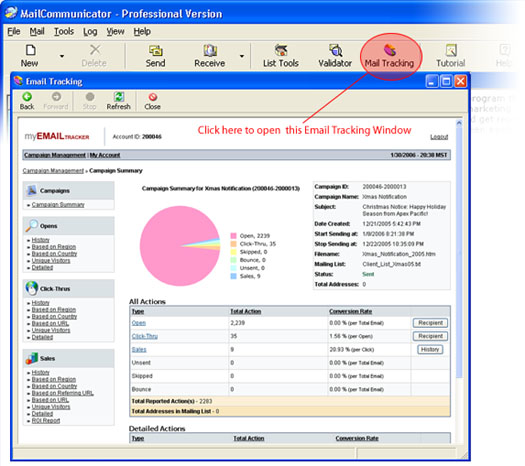Click the Logout link
The width and height of the screenshot is (525, 466).
point(439,137)
